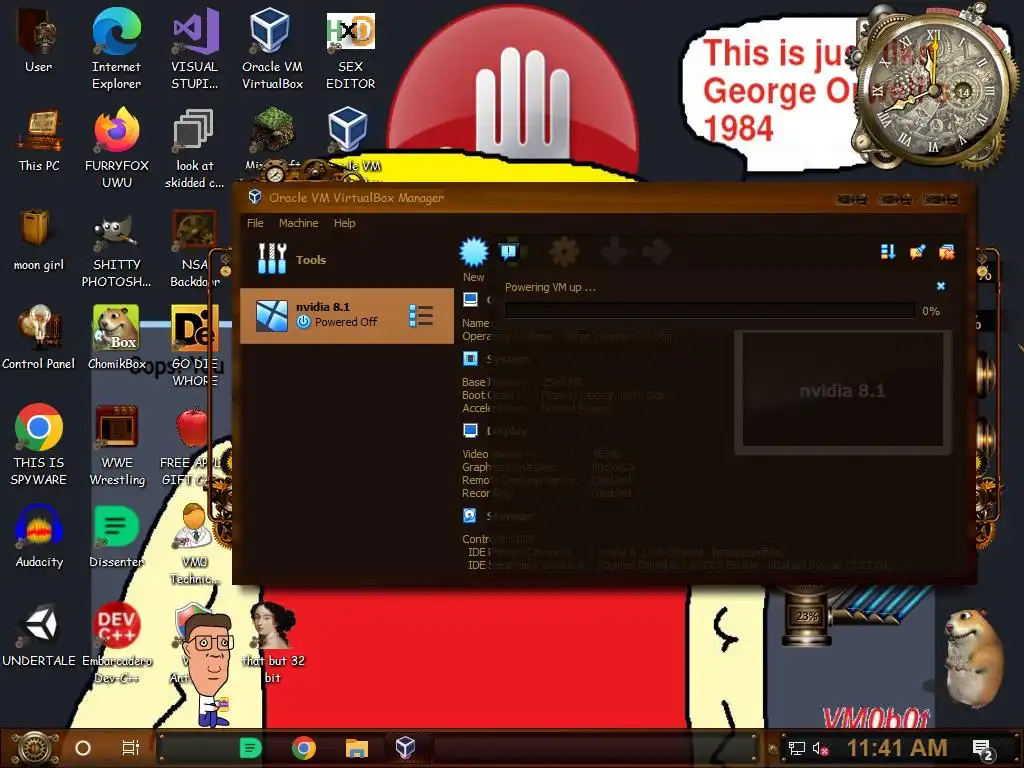Open Task View from the taskbar

[x=131, y=748]
